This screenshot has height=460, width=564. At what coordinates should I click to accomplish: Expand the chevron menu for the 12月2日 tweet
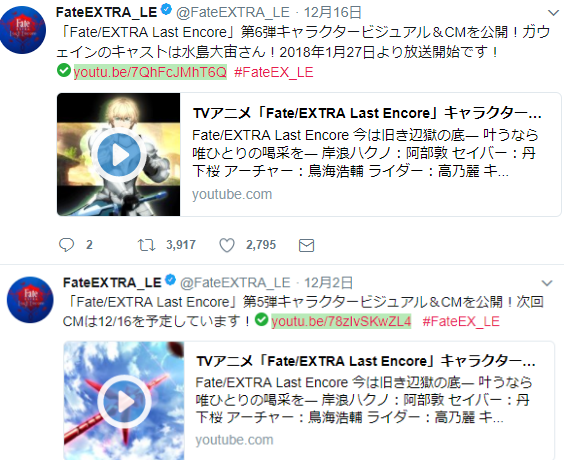[547, 283]
